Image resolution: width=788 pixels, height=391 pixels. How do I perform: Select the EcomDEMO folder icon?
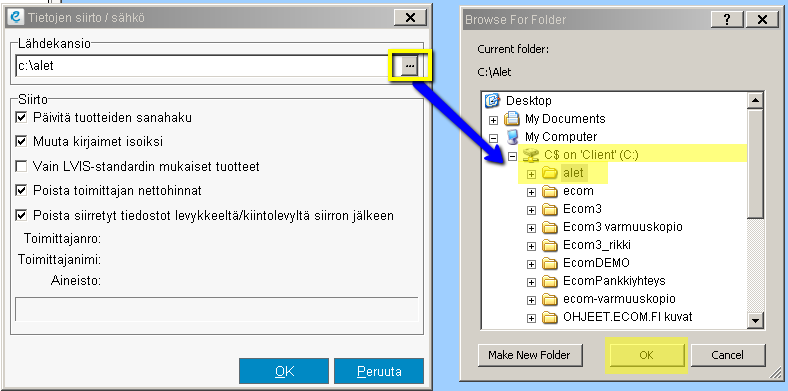coord(550,263)
